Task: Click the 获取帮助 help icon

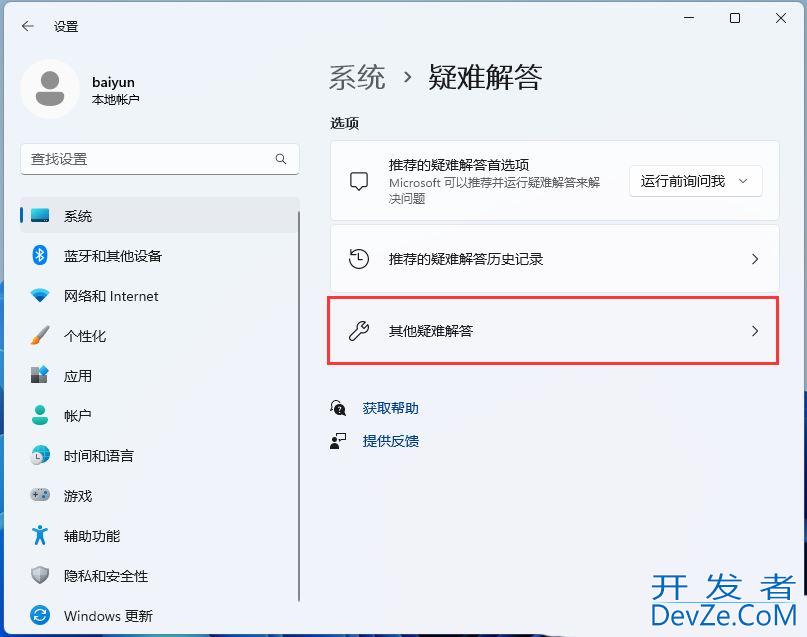Action: (x=338, y=408)
